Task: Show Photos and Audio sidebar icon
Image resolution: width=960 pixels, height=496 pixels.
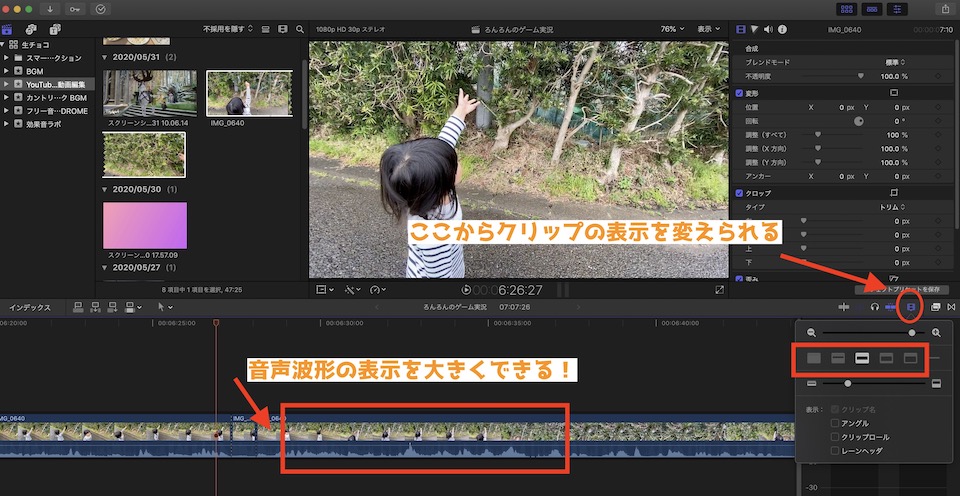Action: (x=31, y=29)
